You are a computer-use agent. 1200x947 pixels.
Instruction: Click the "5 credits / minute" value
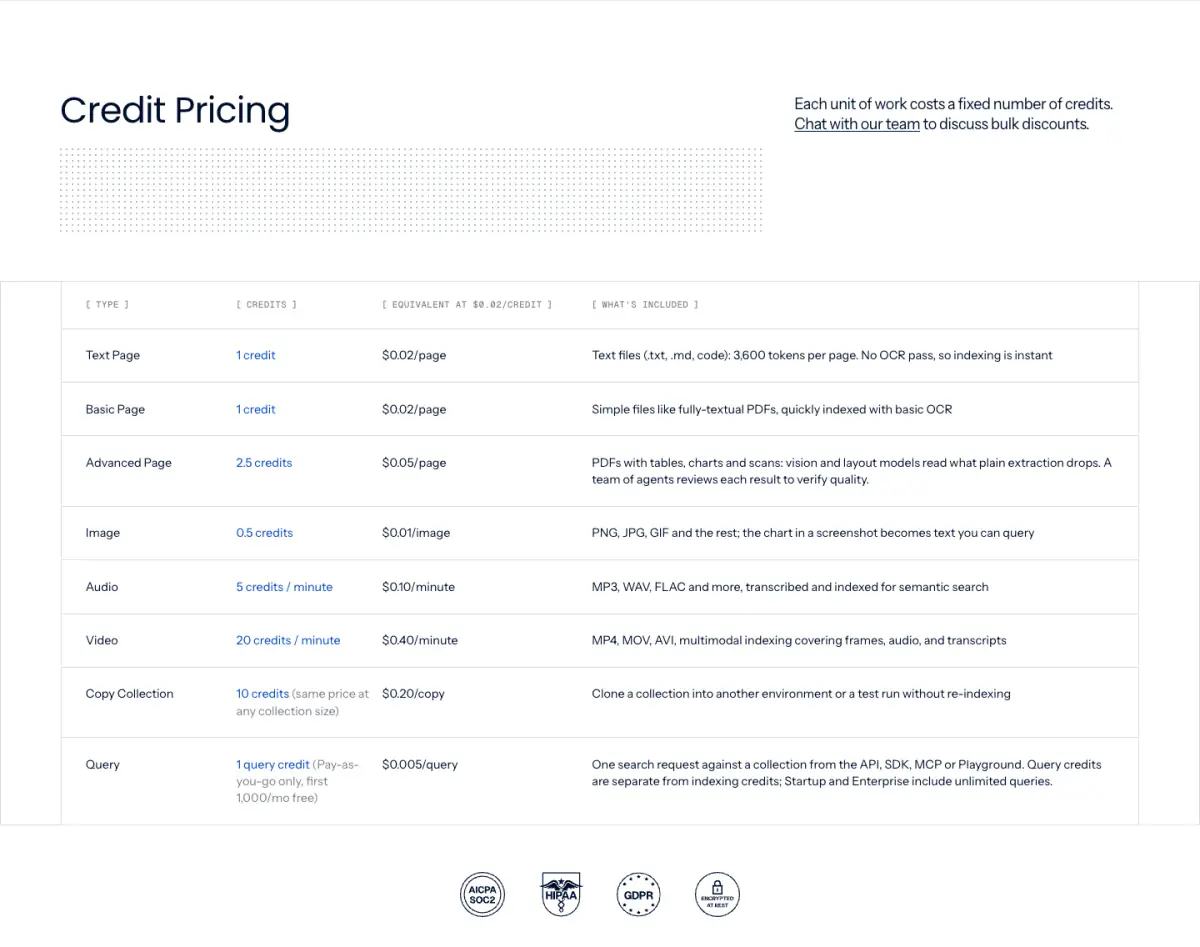tap(285, 587)
